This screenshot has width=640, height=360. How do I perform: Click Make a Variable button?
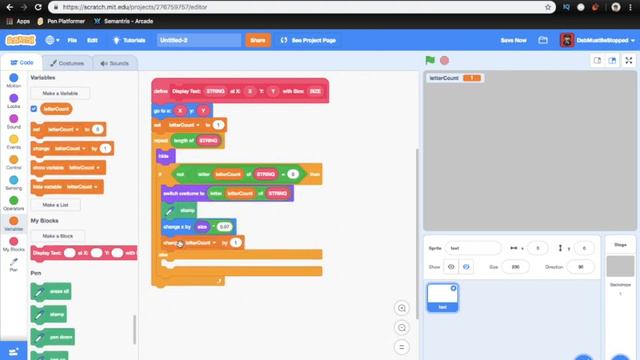pyautogui.click(x=60, y=93)
